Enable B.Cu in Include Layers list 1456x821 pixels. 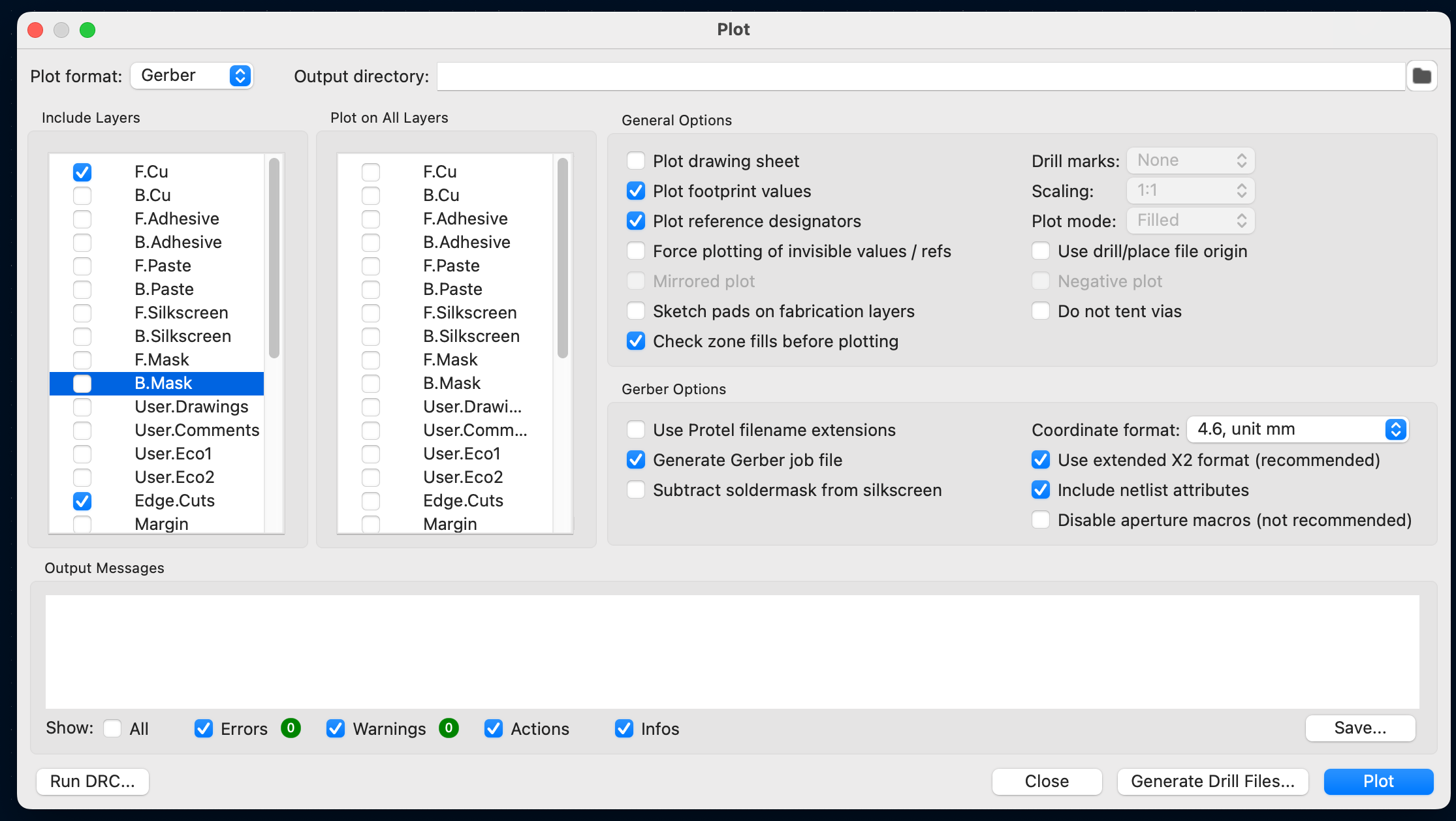coord(82,196)
